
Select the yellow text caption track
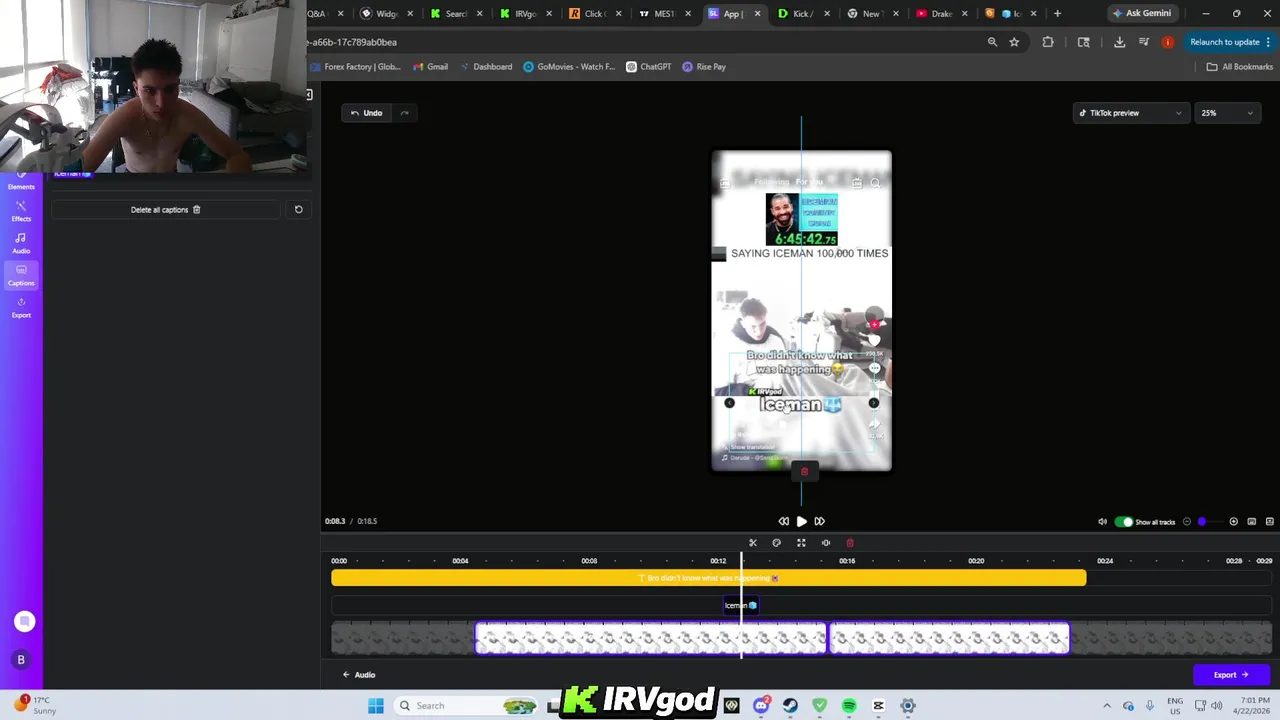point(708,578)
